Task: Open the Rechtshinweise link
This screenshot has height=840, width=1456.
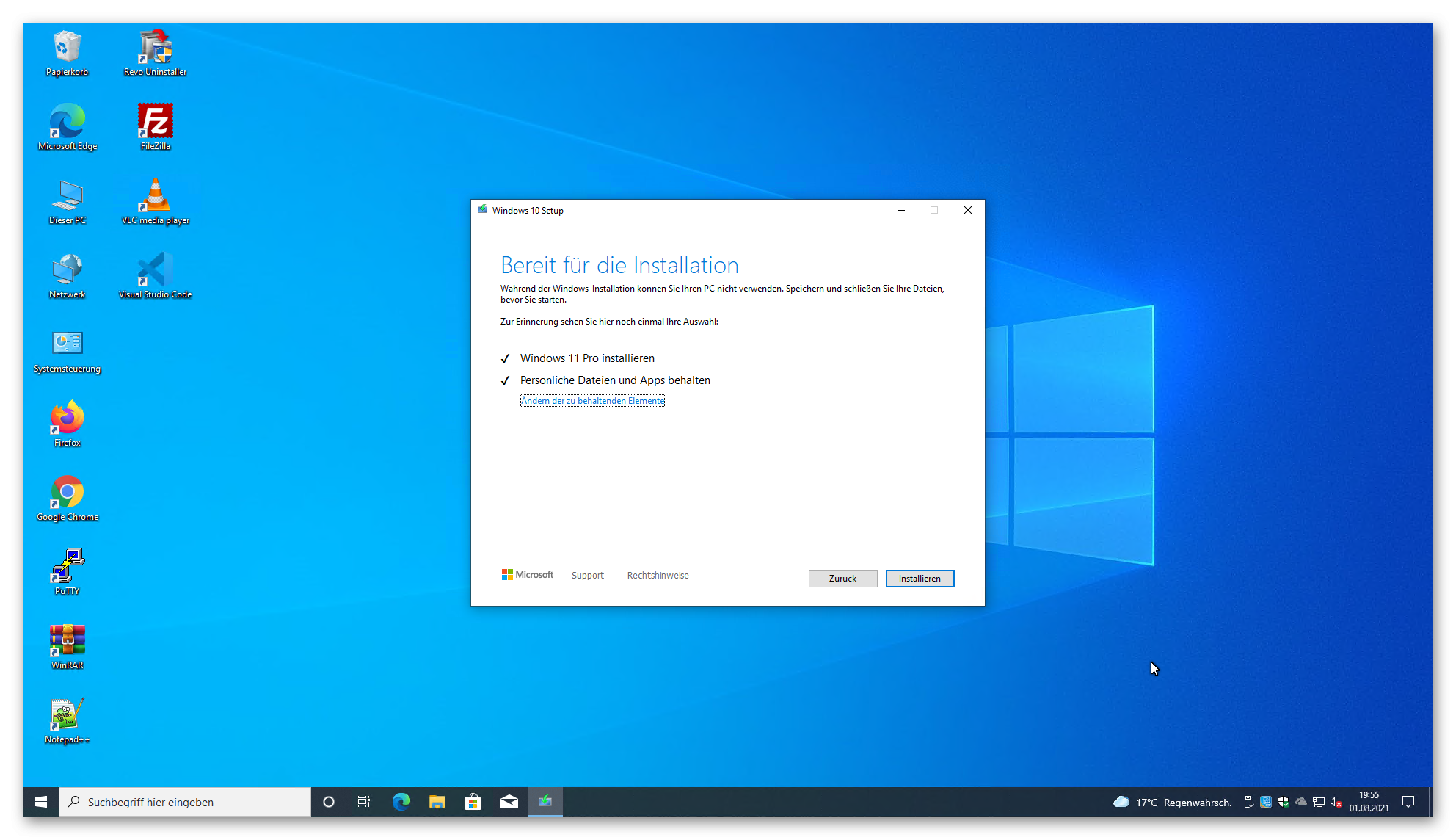Action: click(658, 576)
